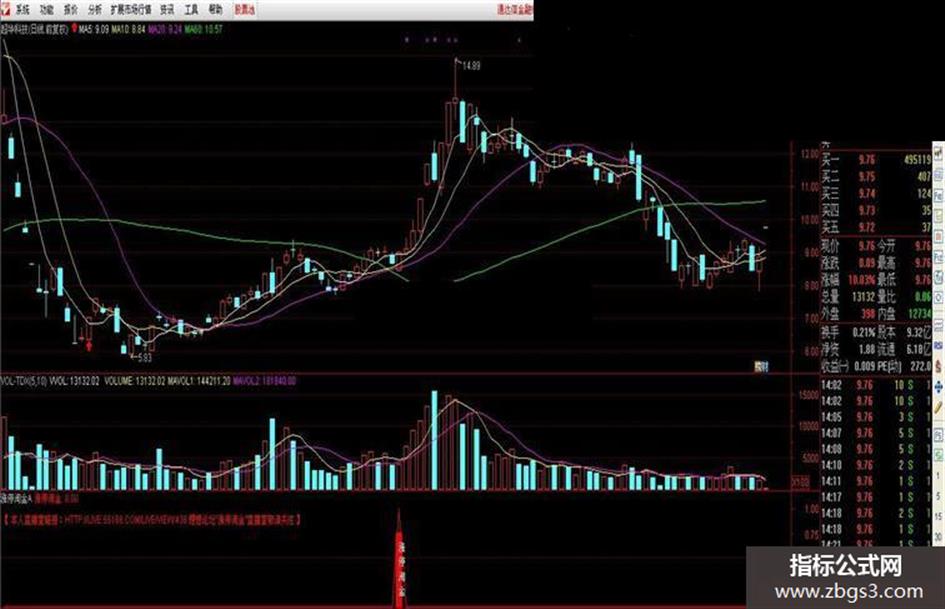
Task: Click the PE(动) 272.0 value
Action: click(920, 365)
